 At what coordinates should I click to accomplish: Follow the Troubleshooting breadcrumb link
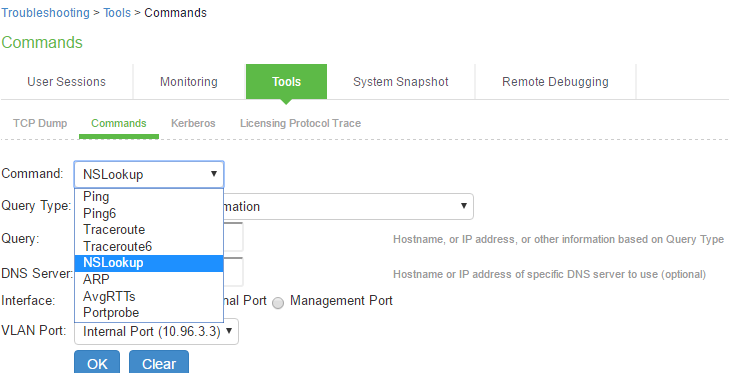coord(46,13)
